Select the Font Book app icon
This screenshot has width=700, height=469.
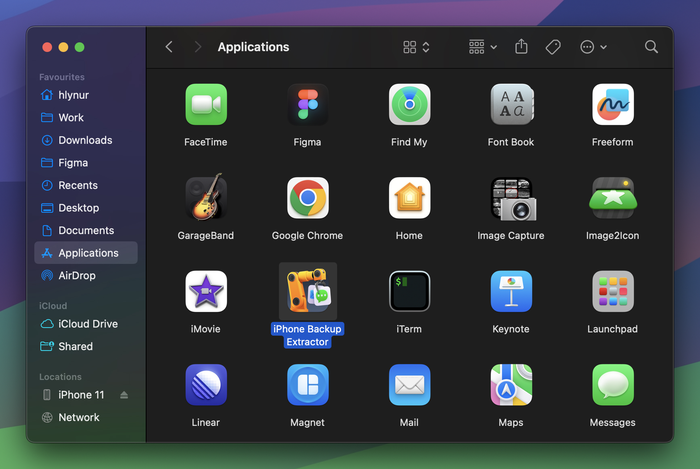(511, 104)
